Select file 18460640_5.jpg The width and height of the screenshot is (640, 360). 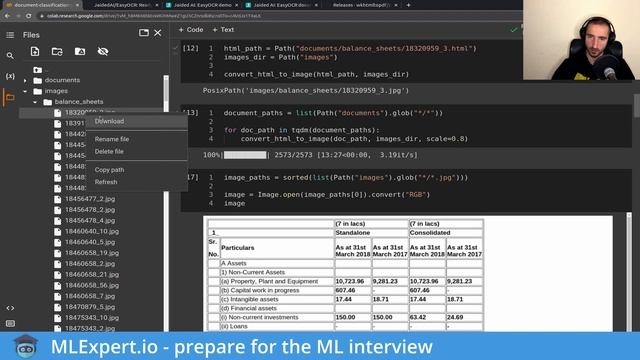coord(90,242)
